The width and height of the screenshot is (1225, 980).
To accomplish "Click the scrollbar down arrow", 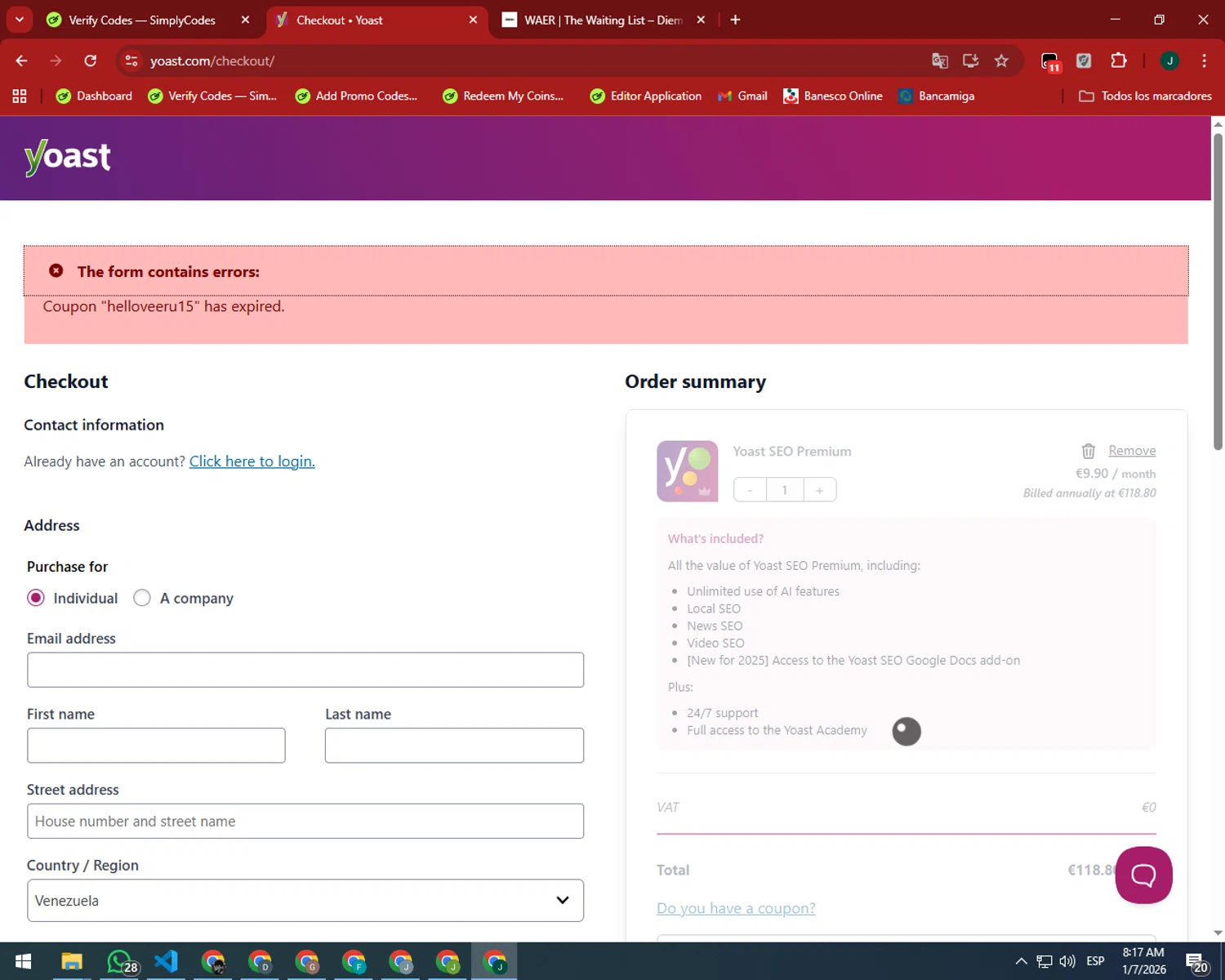I will point(1218,933).
